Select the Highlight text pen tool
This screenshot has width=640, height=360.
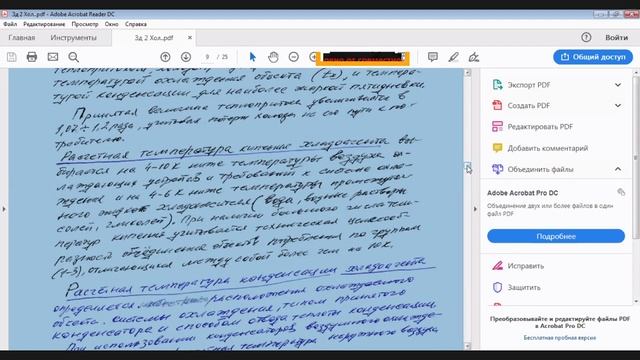pos(453,57)
